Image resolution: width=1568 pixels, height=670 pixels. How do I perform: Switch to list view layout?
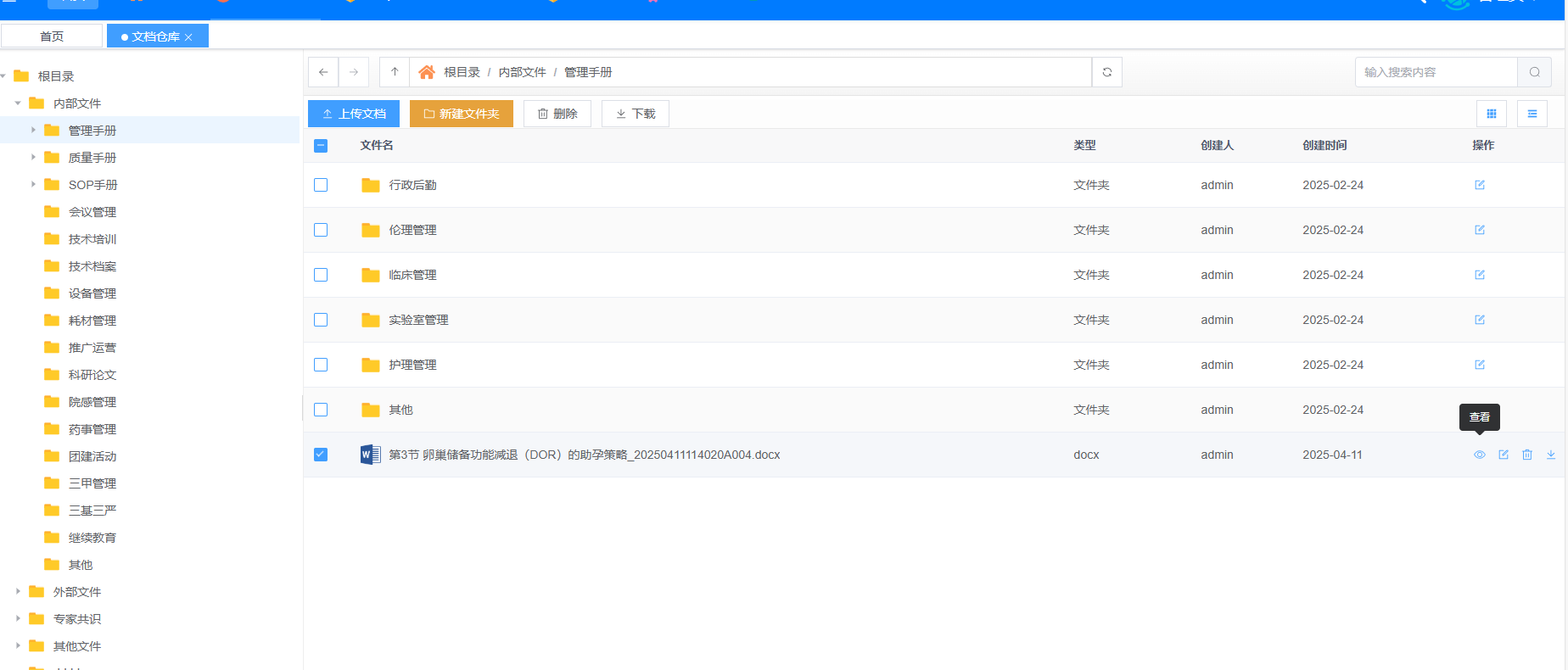click(x=1532, y=114)
